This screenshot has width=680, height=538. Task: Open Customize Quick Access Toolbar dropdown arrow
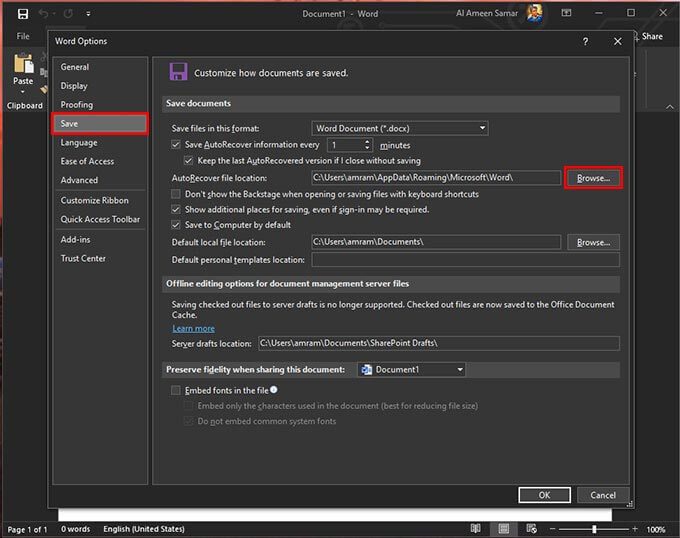88,14
